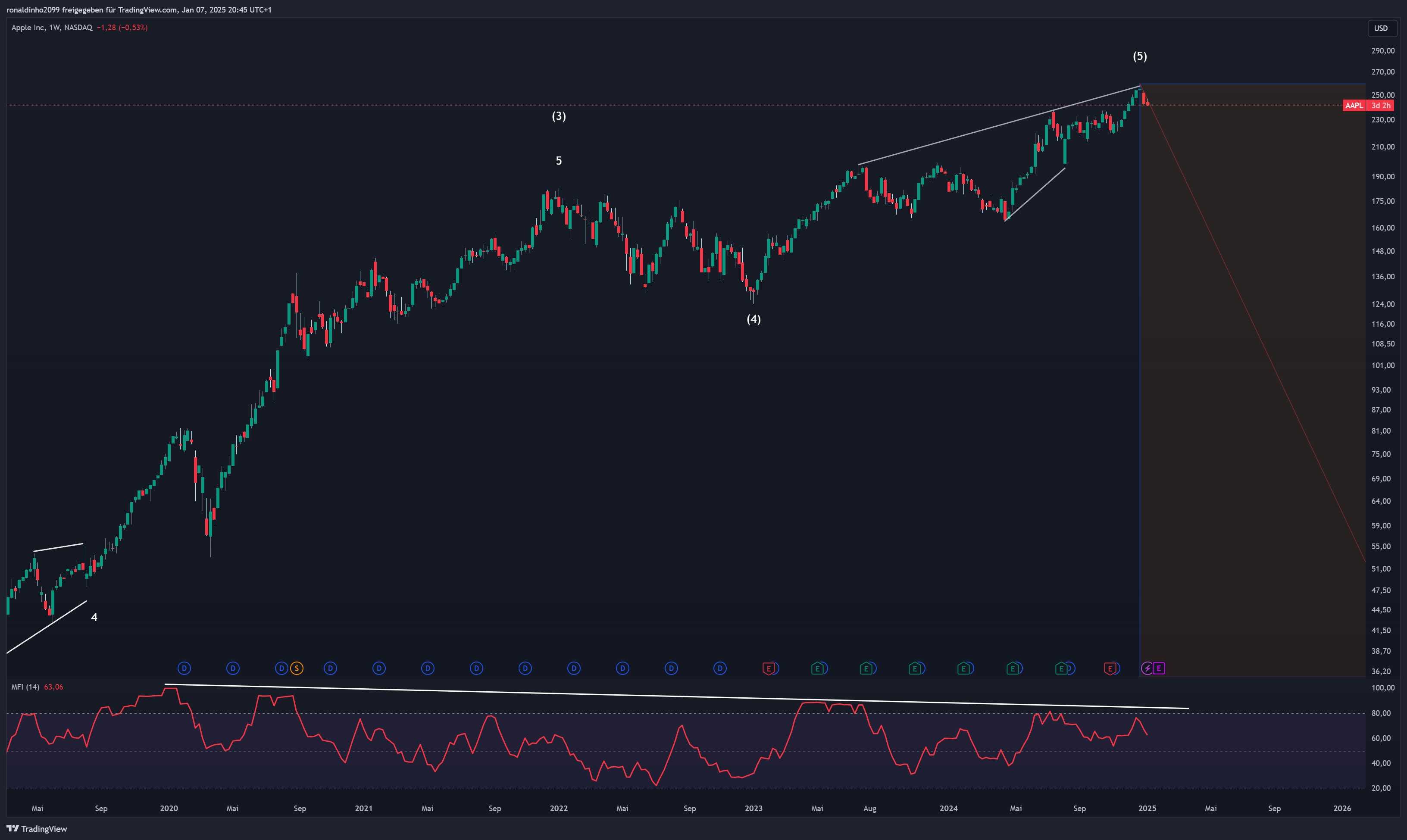
Task: Click the leftmost blue D dividend marker
Action: click(184, 668)
